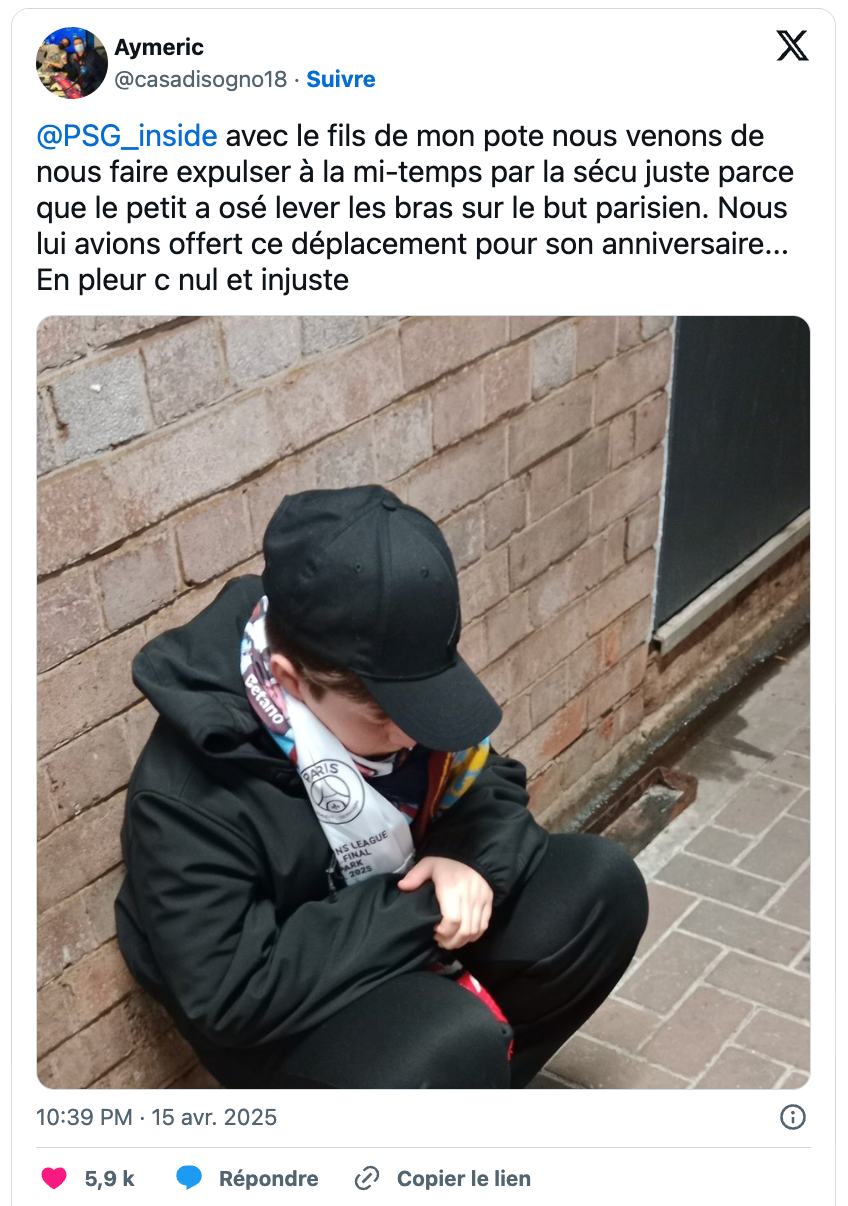Click the chain link copy icon
This screenshot has height=1206, width=848.
click(x=367, y=1178)
